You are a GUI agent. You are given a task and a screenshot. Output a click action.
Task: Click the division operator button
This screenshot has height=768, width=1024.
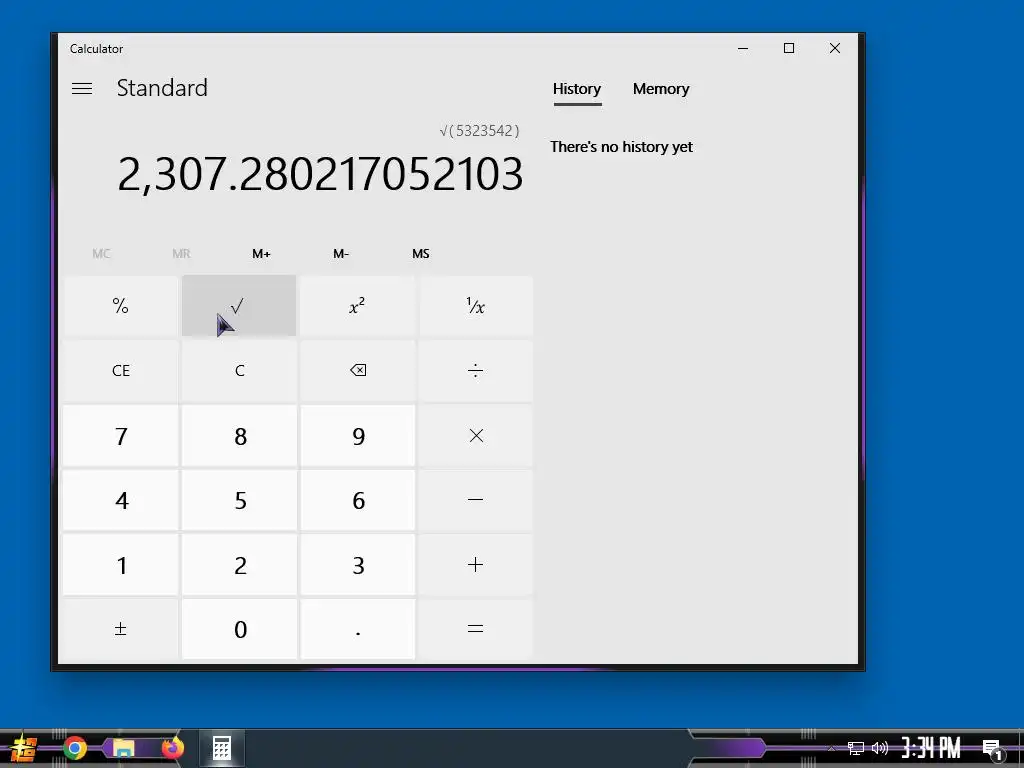click(x=475, y=370)
